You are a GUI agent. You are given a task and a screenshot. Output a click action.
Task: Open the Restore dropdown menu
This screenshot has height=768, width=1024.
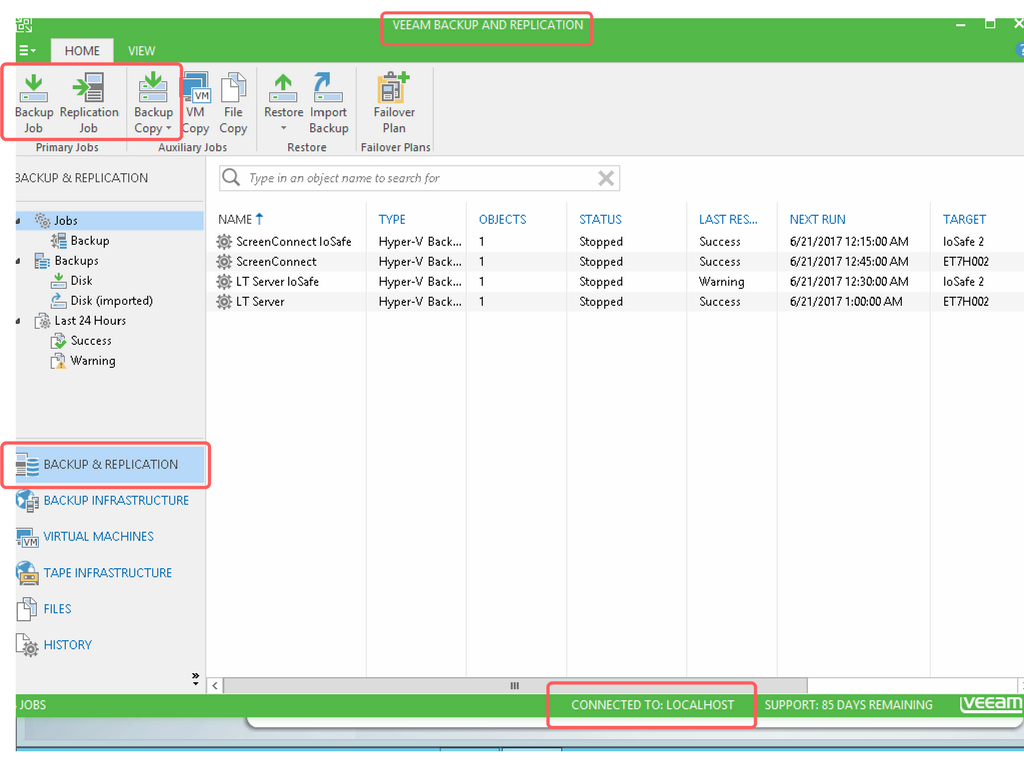283,128
